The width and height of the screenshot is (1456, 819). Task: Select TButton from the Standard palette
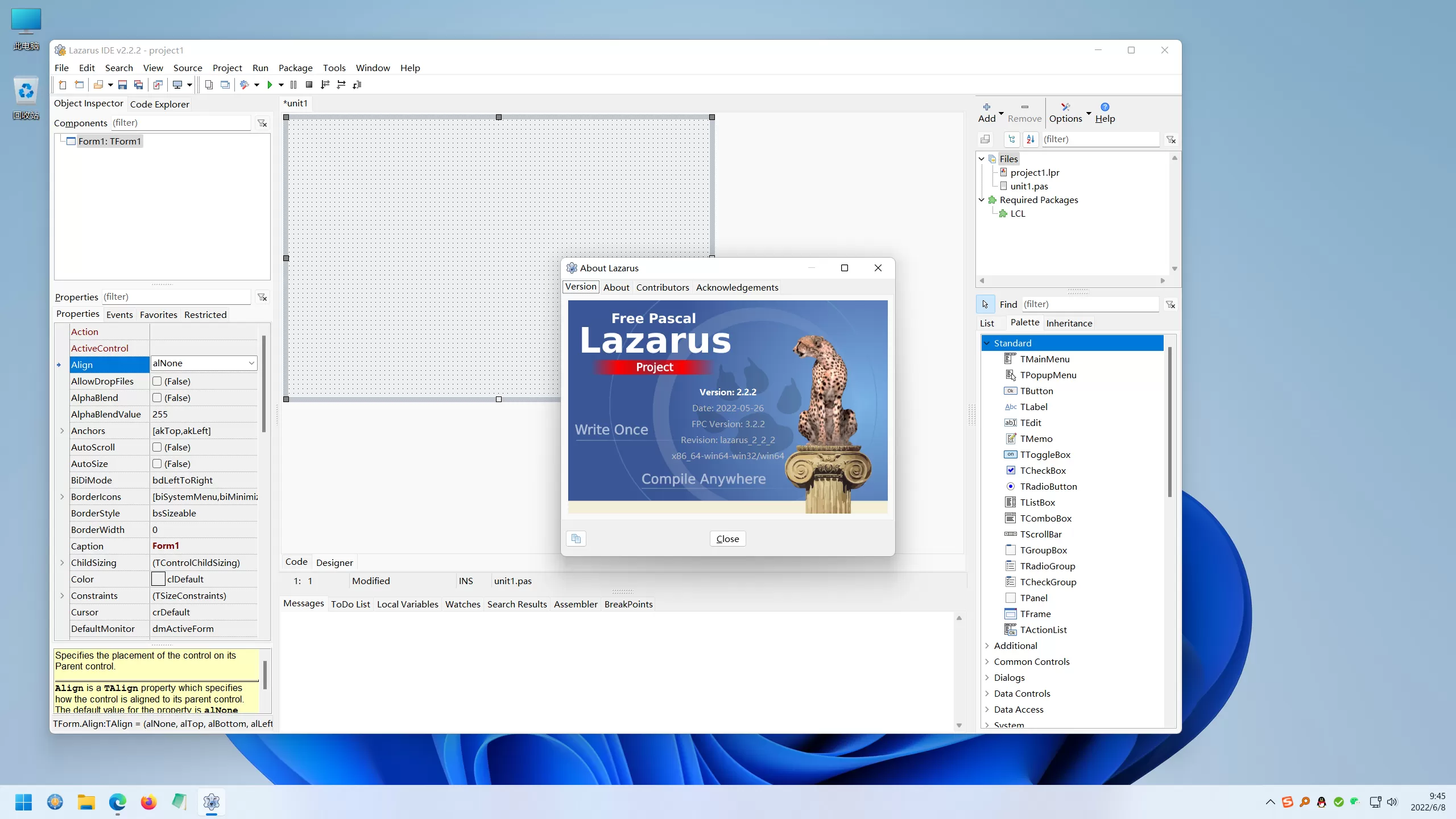(1036, 391)
